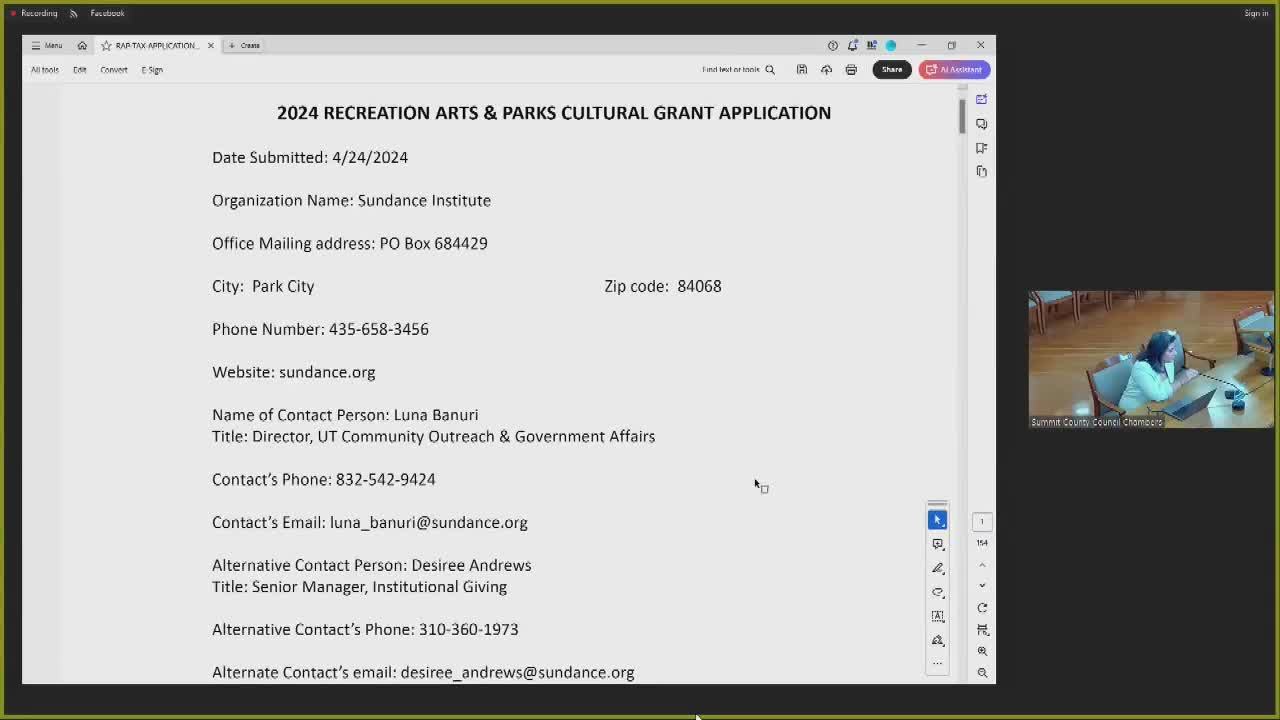1280x720 pixels.
Task: Open the bookmarks panel icon
Action: click(981, 147)
